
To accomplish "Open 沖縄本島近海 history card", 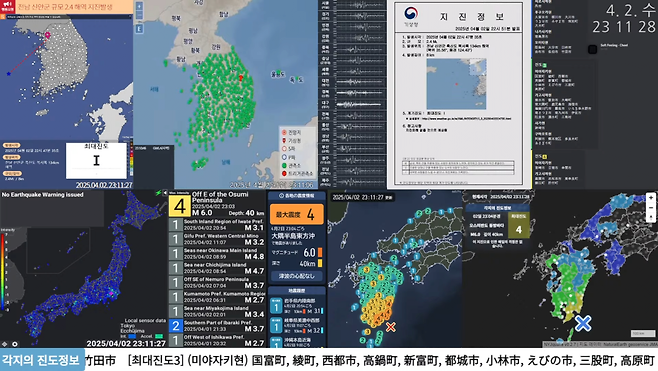I will [297, 342].
